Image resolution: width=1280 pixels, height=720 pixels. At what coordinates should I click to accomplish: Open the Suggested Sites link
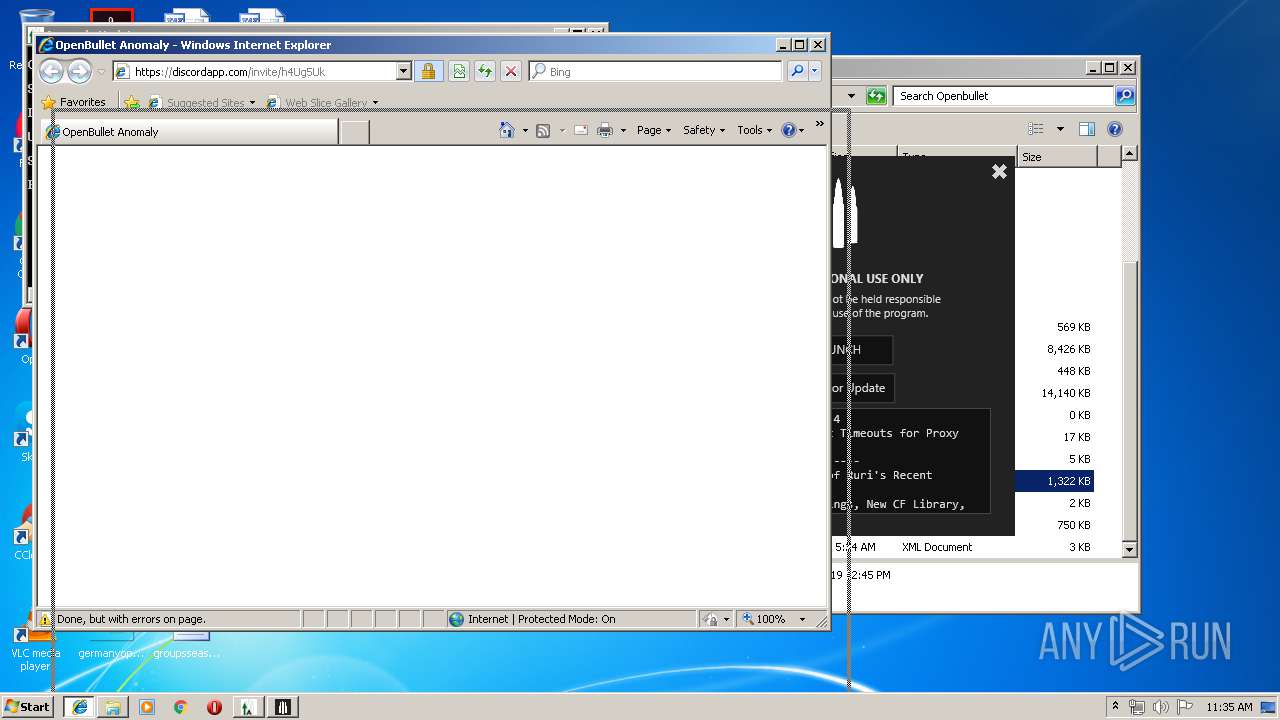pos(201,102)
